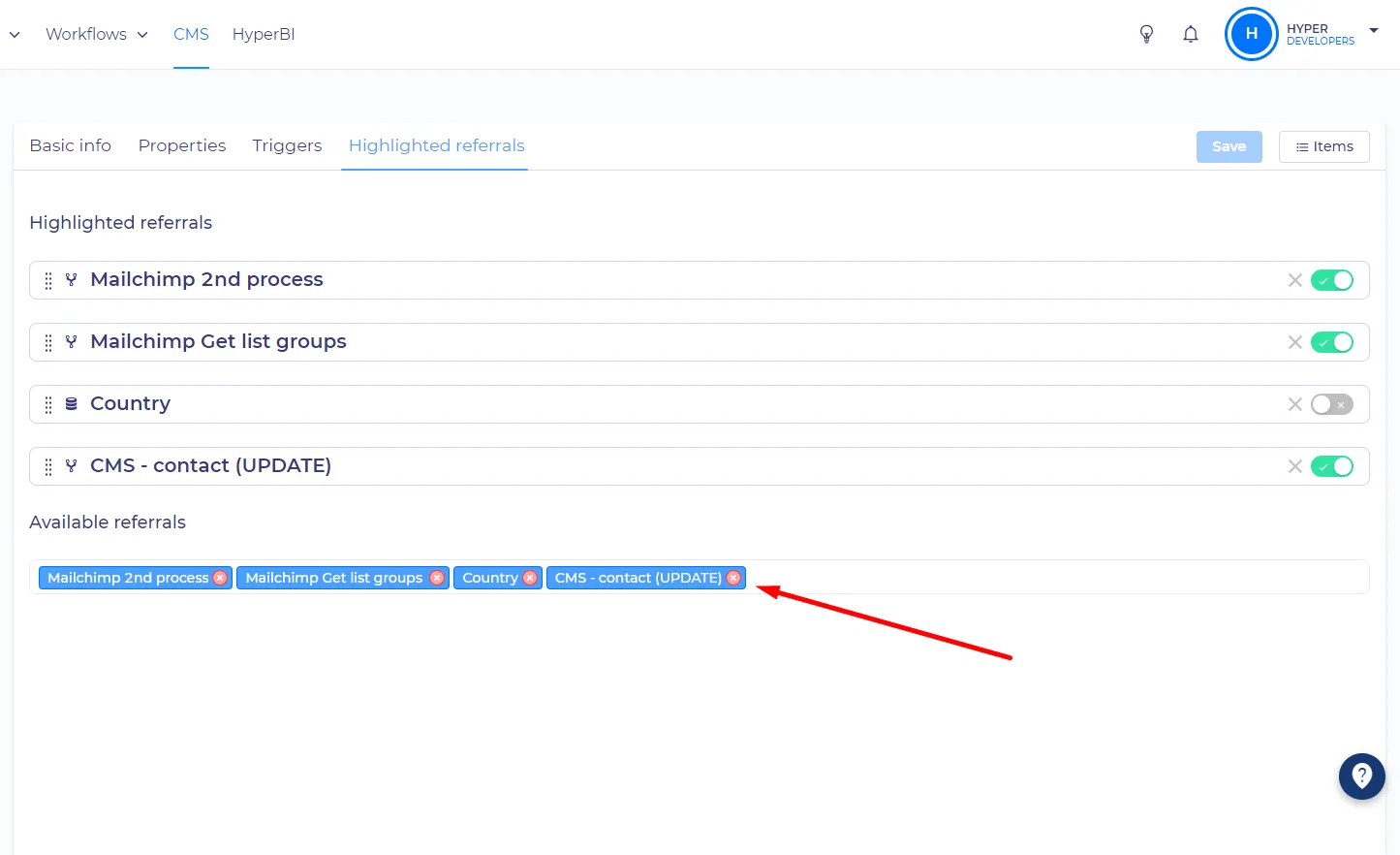1400x855 pixels.
Task: Click workflow icon beside Mailchimp Get list groups
Action: (x=71, y=341)
